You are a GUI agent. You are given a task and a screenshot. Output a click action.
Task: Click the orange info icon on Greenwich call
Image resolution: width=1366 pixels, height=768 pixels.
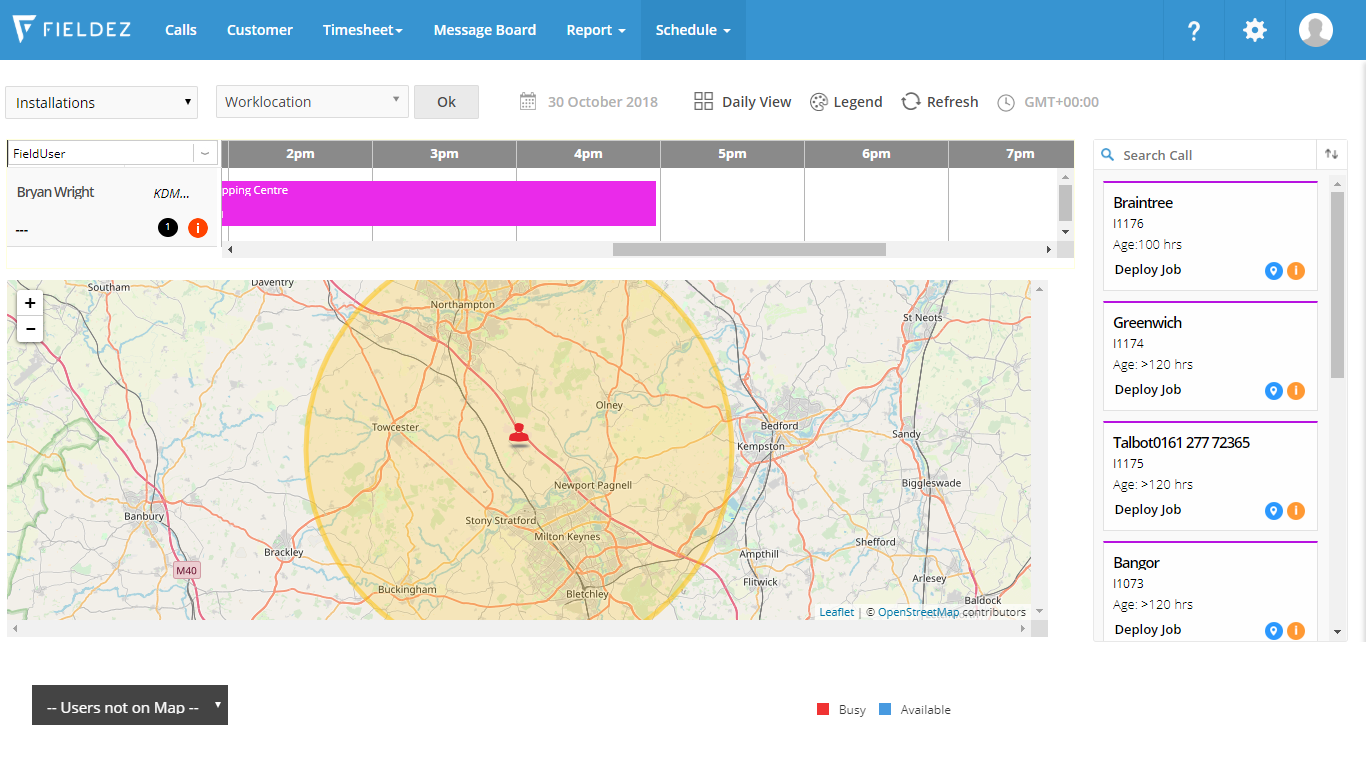(x=1297, y=390)
